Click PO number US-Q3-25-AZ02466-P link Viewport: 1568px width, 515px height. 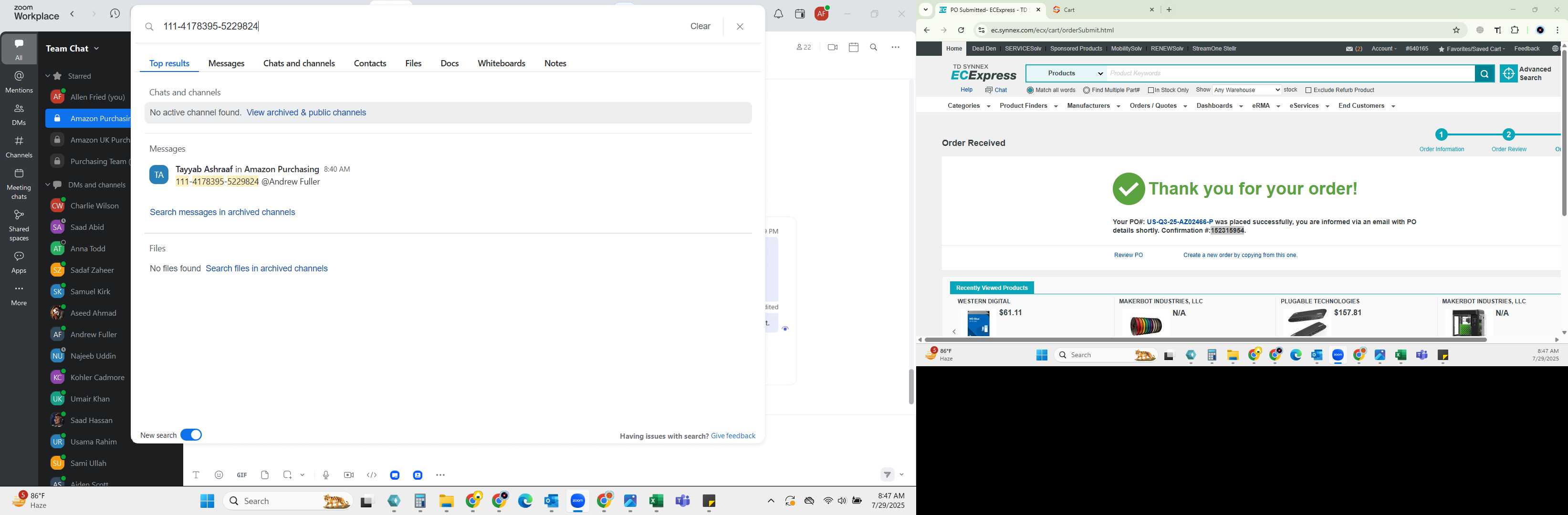pyautogui.click(x=1179, y=222)
